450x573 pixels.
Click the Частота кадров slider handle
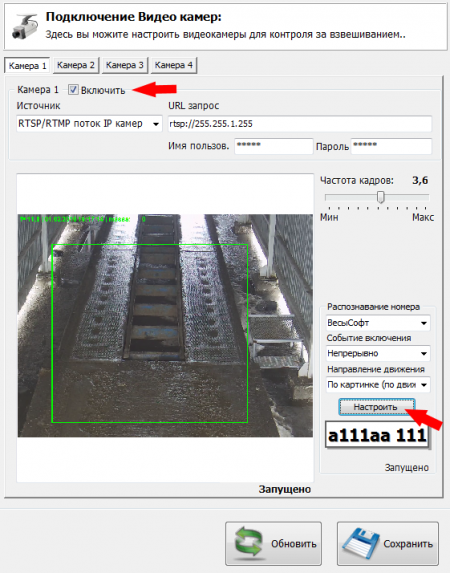(x=381, y=197)
